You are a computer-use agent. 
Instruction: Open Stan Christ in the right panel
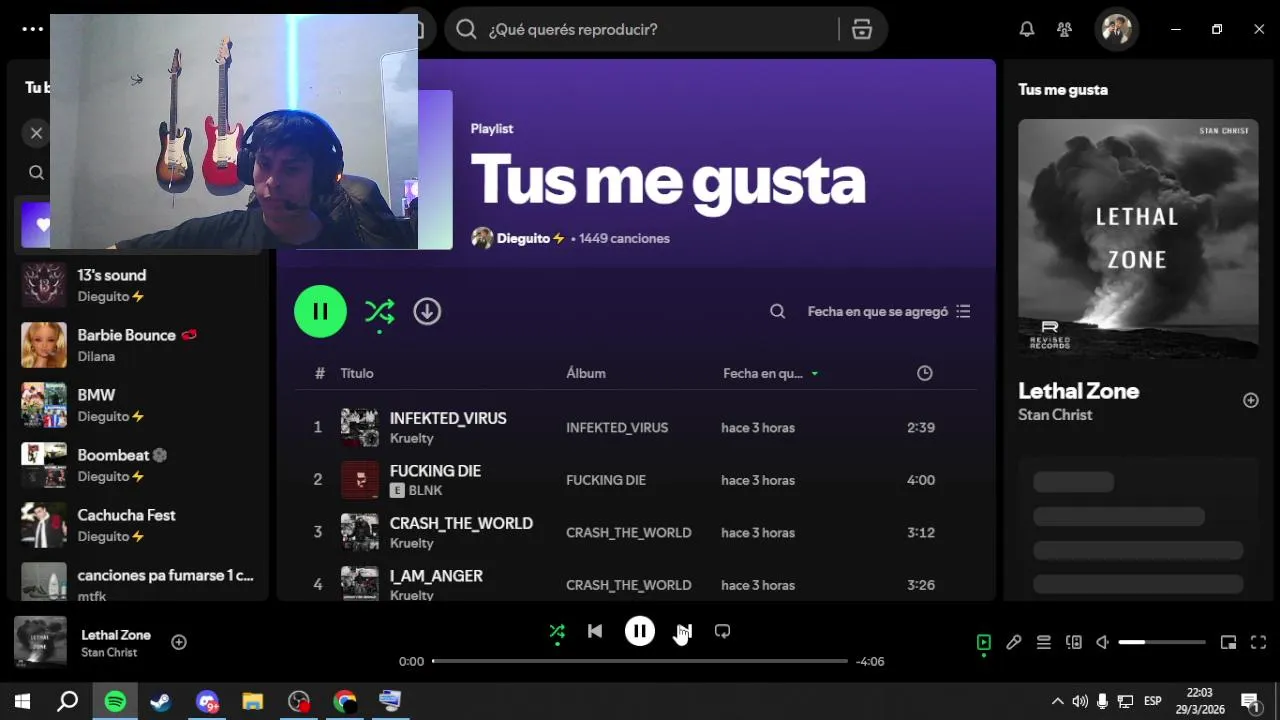tap(1055, 415)
